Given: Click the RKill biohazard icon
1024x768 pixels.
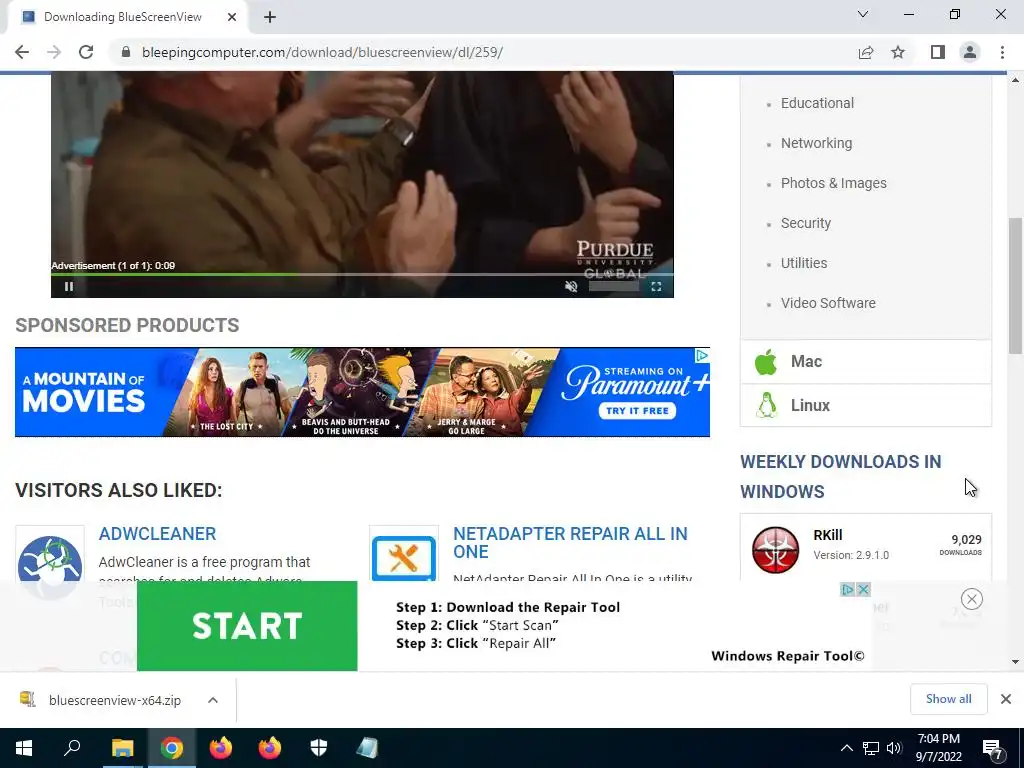Looking at the screenshot, I should tap(775, 550).
